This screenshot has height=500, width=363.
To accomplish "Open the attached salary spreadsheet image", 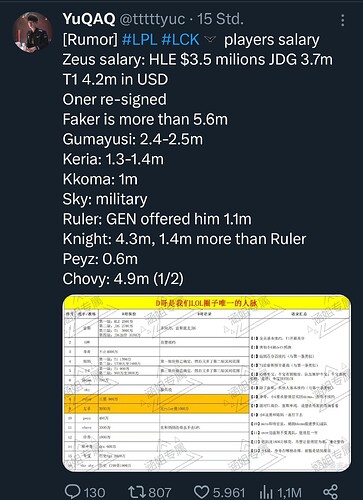I will [x=207, y=383].
